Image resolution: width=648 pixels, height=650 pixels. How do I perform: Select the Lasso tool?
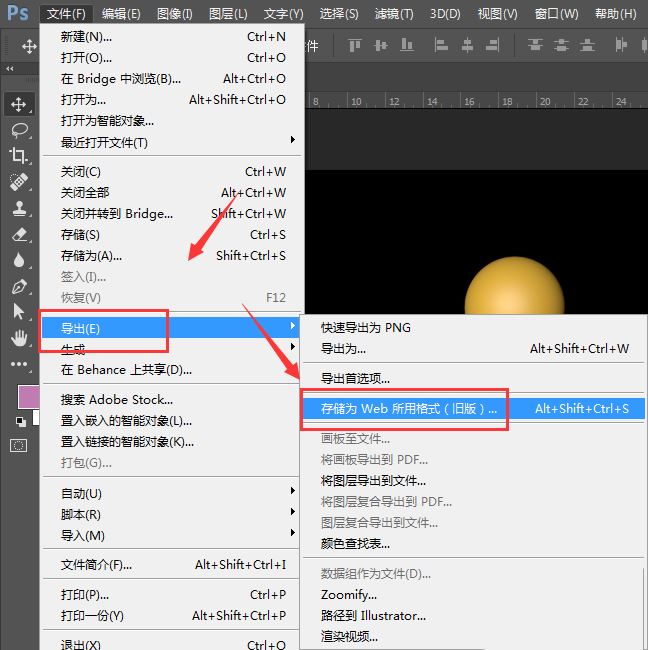[19, 130]
